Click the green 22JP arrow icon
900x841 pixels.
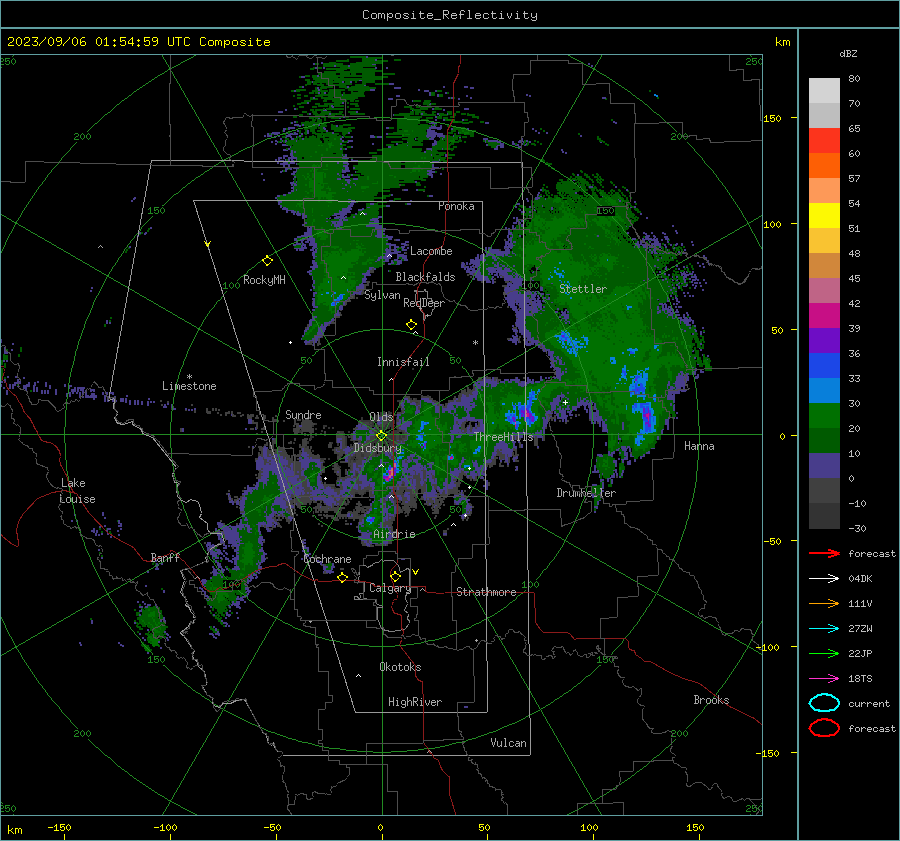click(824, 653)
